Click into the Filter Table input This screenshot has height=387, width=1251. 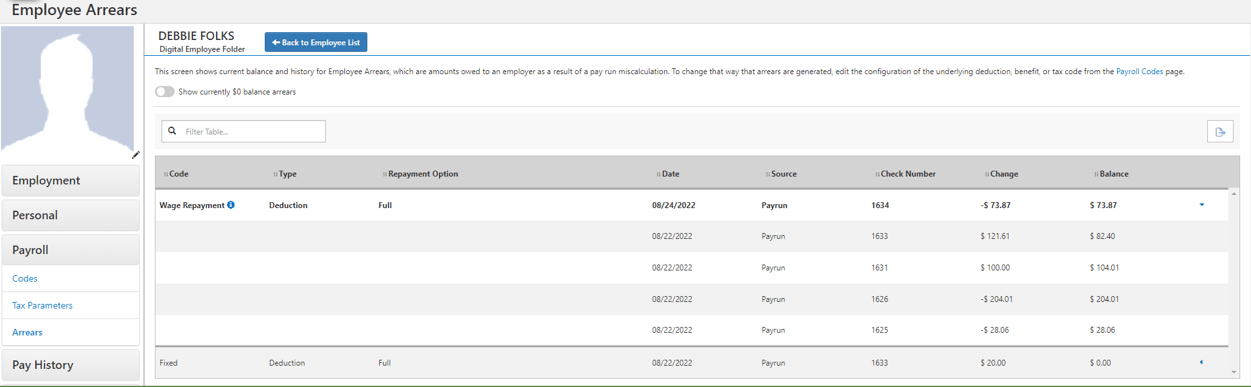point(243,131)
